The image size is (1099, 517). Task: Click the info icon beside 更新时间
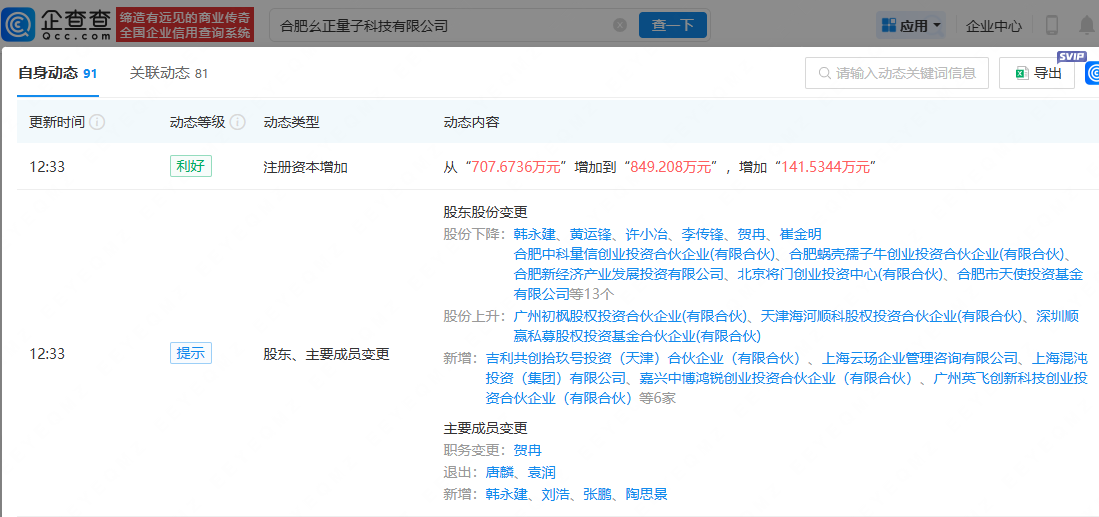(x=97, y=122)
